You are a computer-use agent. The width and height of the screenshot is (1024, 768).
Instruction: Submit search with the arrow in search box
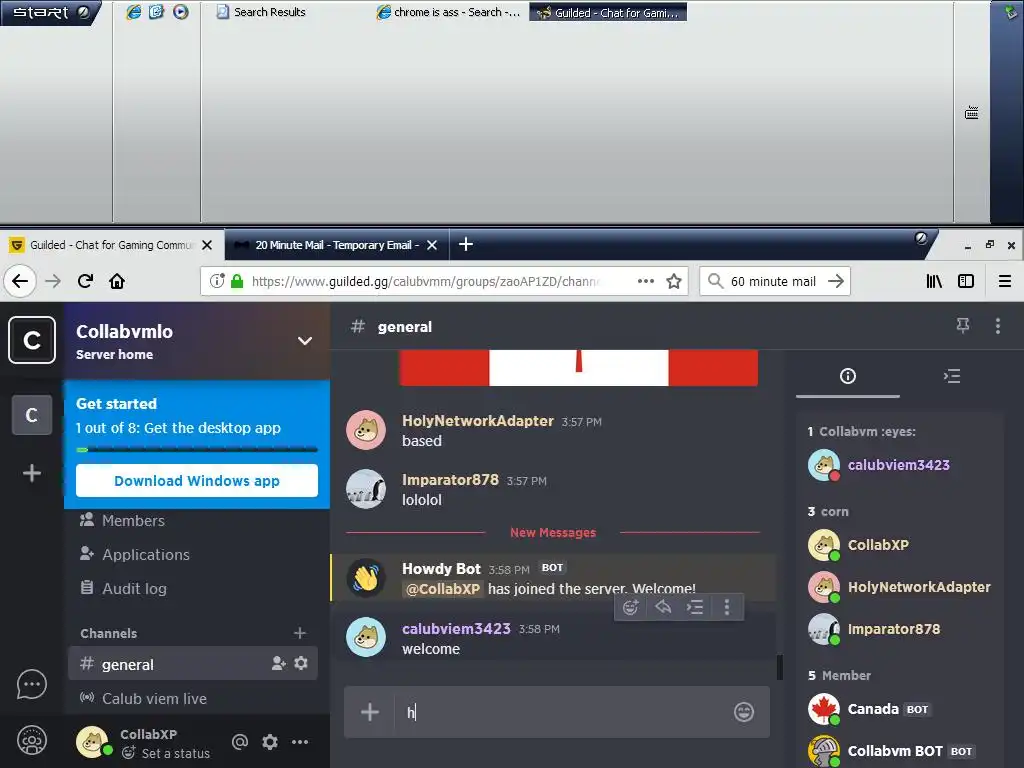[835, 281]
